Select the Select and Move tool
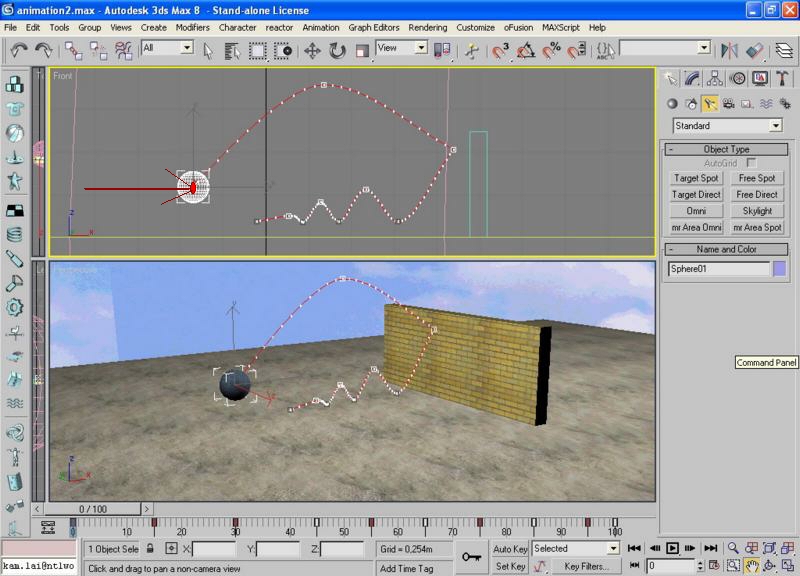The image size is (800, 576). click(311, 49)
